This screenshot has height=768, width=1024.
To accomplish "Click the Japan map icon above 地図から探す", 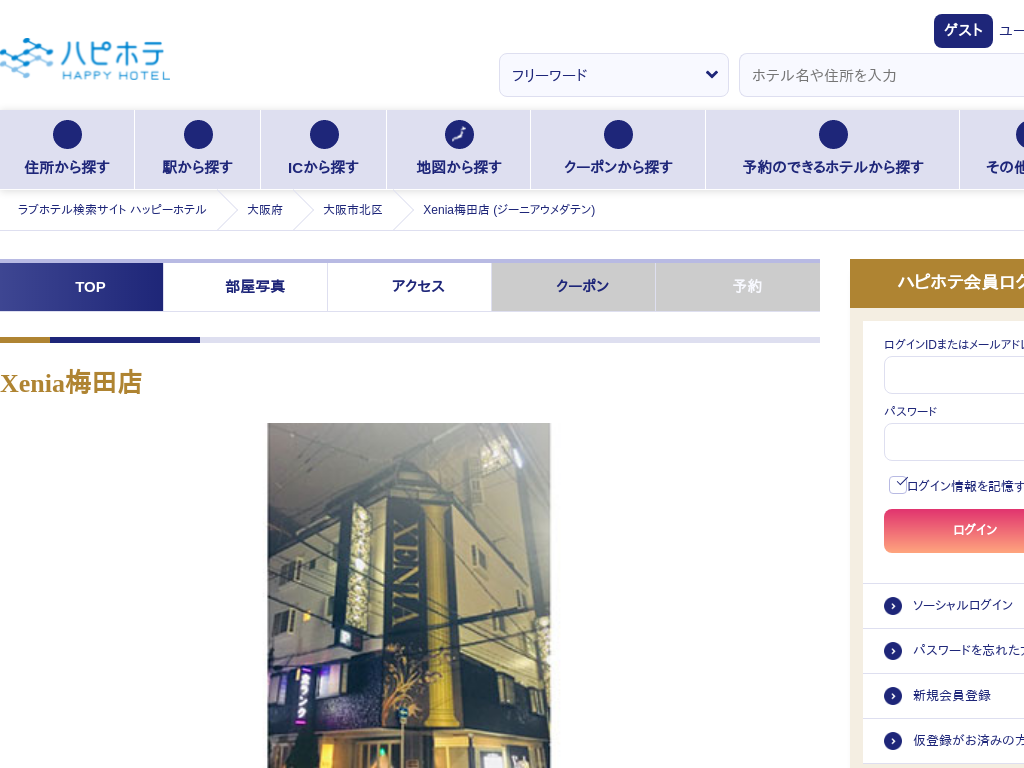I will (459, 135).
